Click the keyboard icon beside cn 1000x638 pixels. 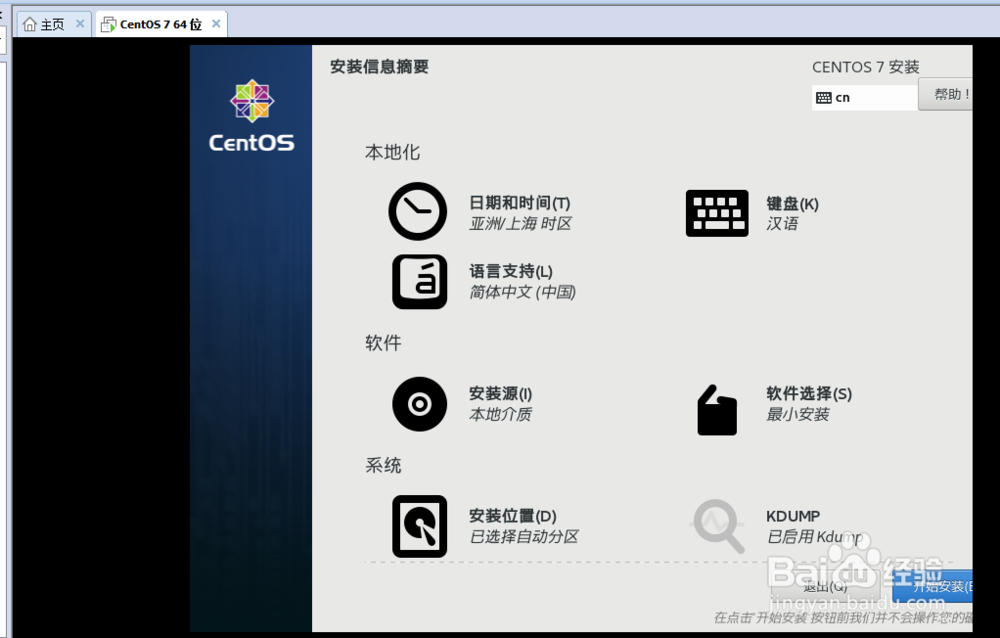point(824,98)
